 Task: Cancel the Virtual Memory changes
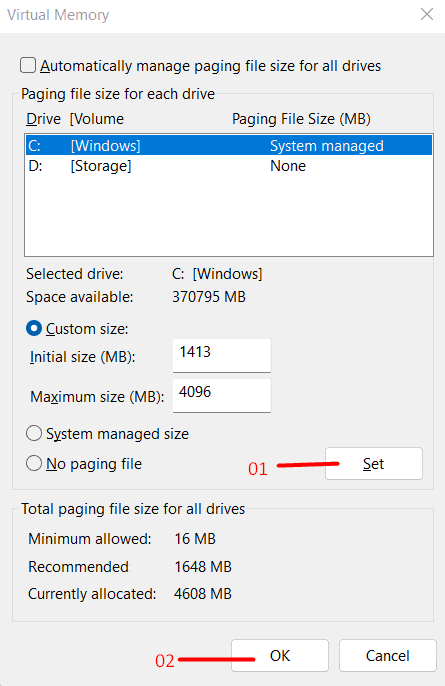click(387, 655)
